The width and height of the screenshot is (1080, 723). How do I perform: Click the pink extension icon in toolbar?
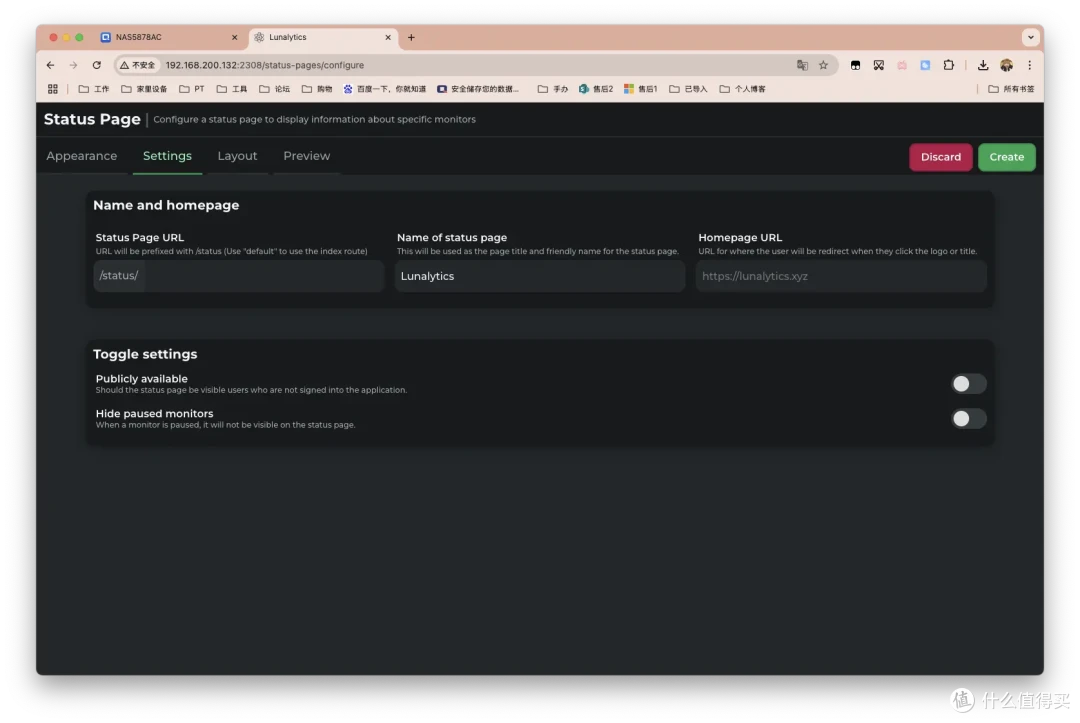[x=902, y=65]
